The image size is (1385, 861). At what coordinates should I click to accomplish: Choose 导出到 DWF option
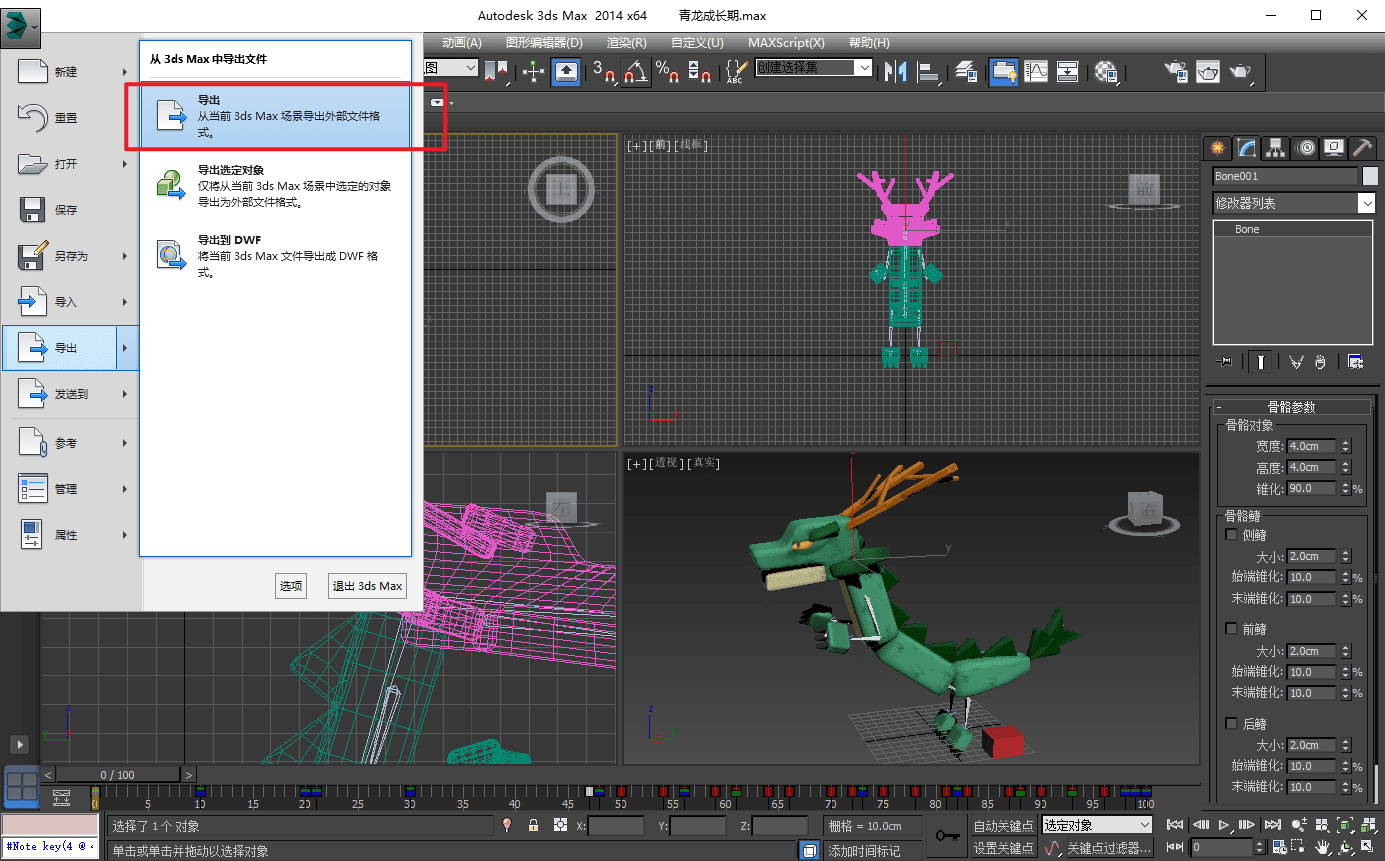(276, 256)
